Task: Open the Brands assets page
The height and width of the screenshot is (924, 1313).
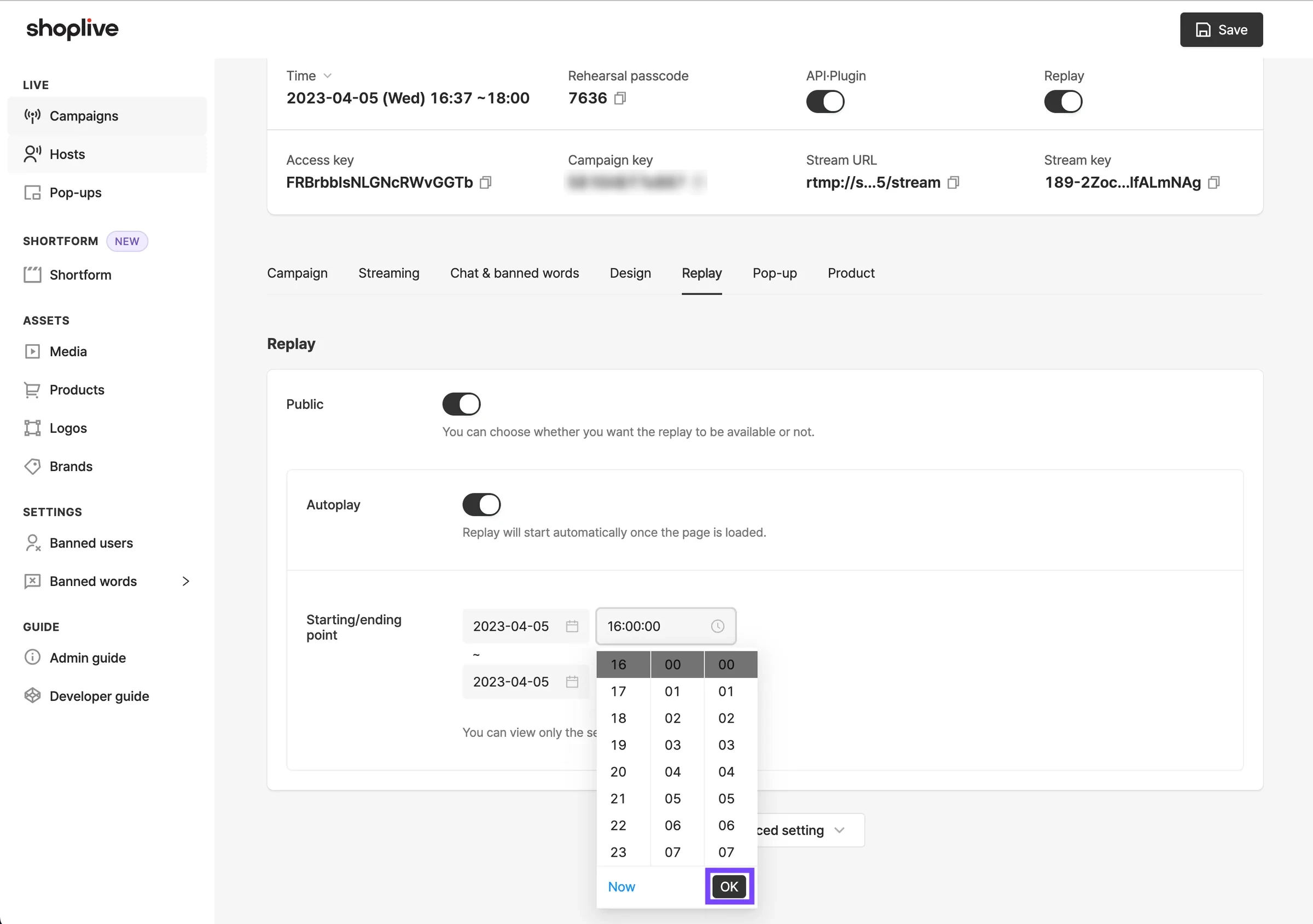Action: click(x=107, y=467)
